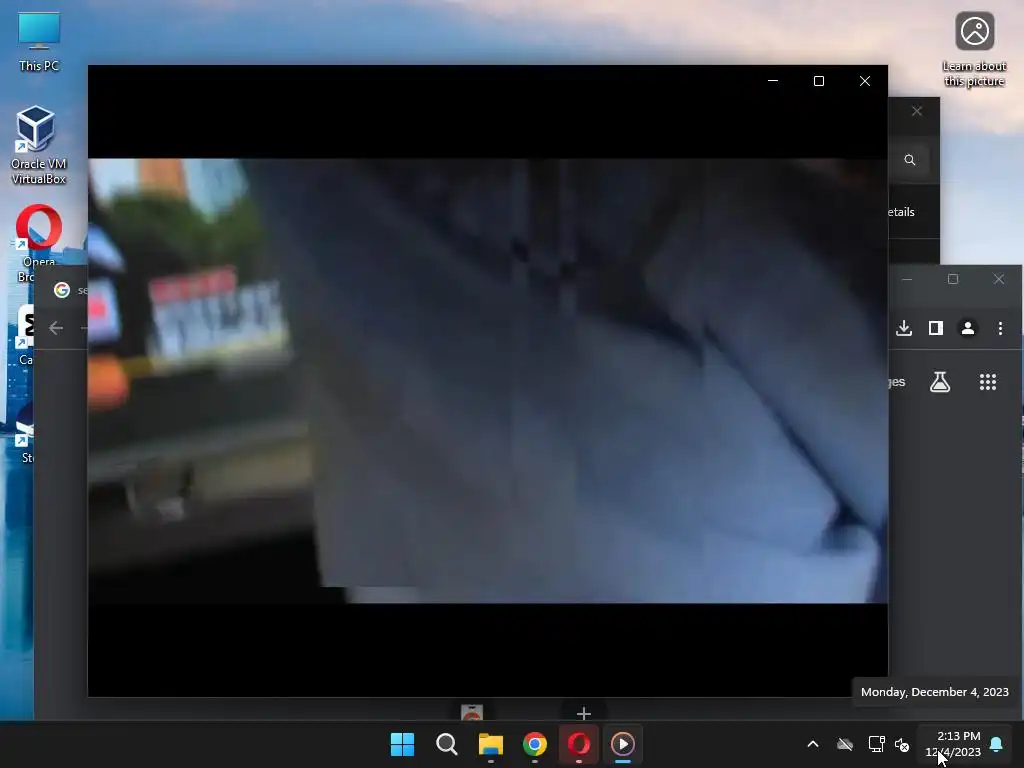Open network status tray icon
1024x768 pixels.
point(876,744)
